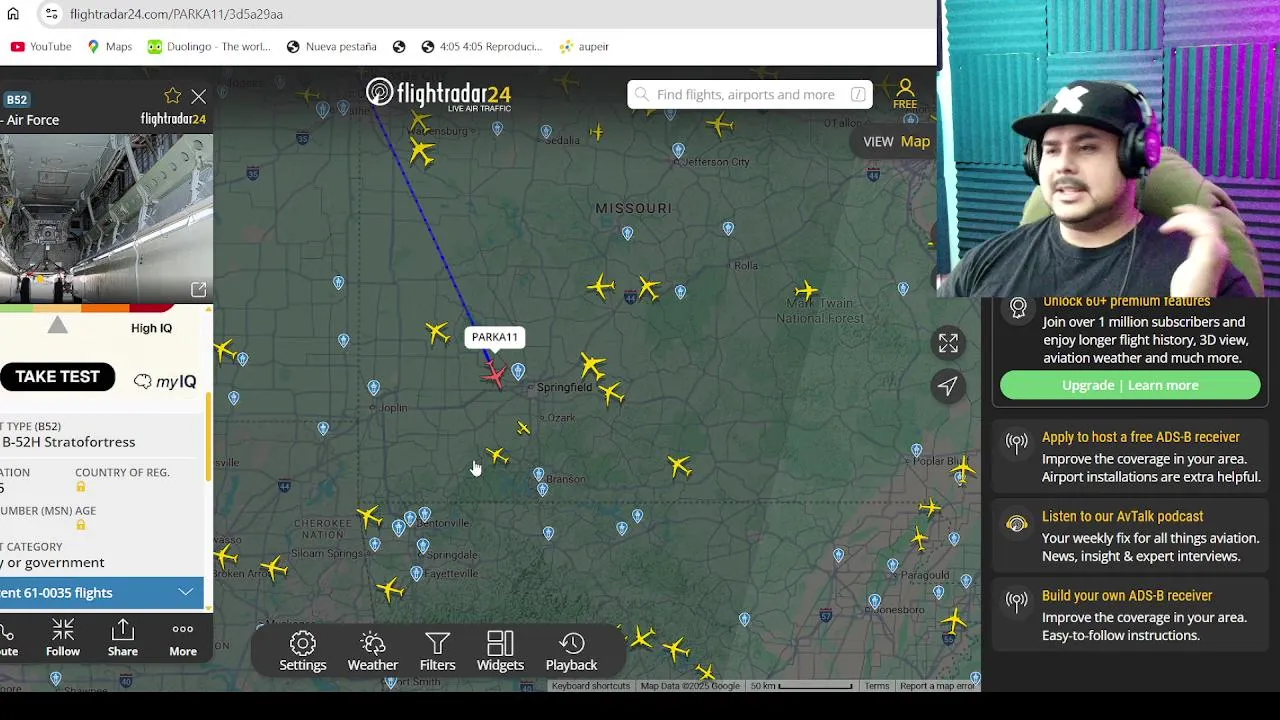The image size is (1280, 720).
Task: Open the More options icon
Action: [182, 638]
